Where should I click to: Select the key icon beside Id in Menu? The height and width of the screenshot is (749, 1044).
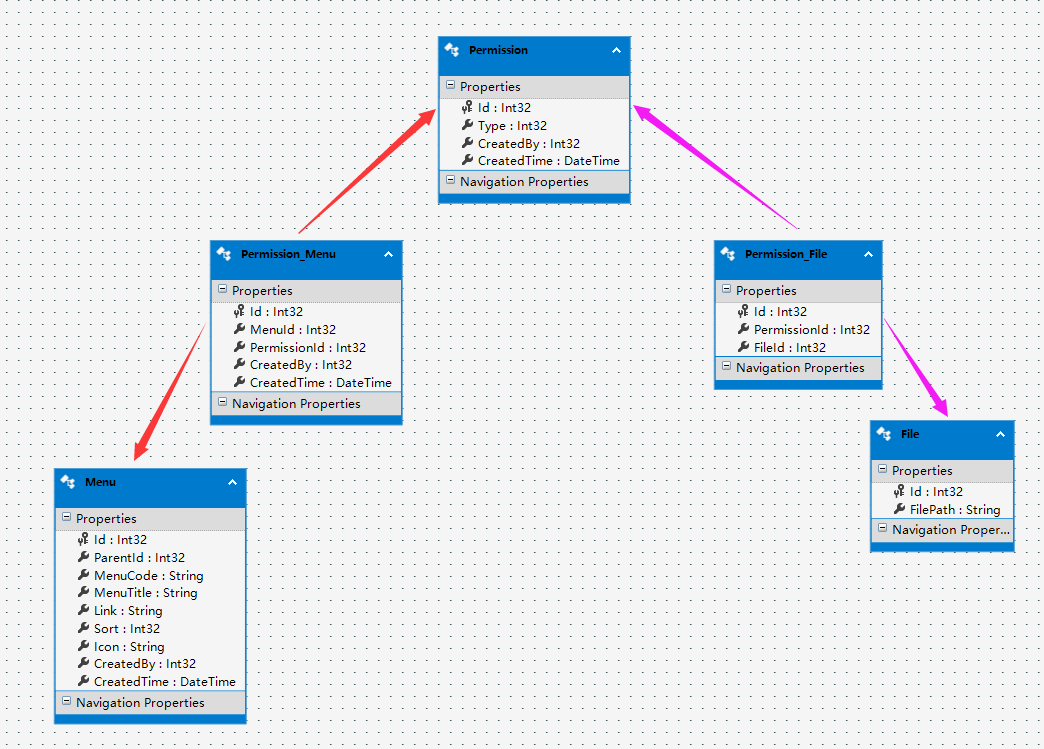pyautogui.click(x=83, y=539)
